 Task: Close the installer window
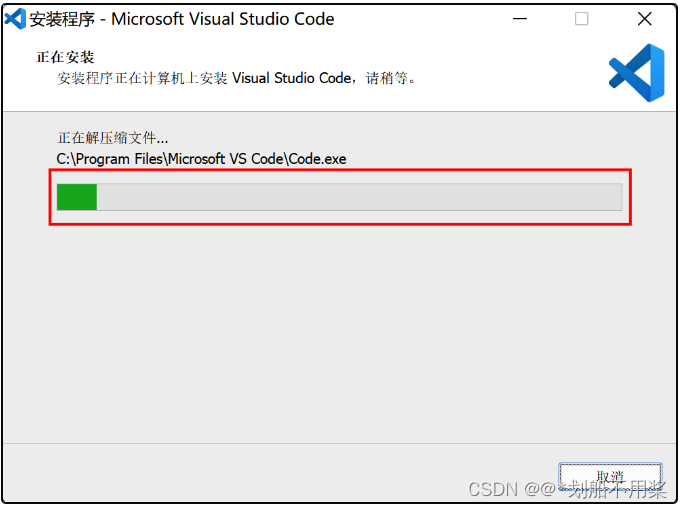pyautogui.click(x=644, y=19)
